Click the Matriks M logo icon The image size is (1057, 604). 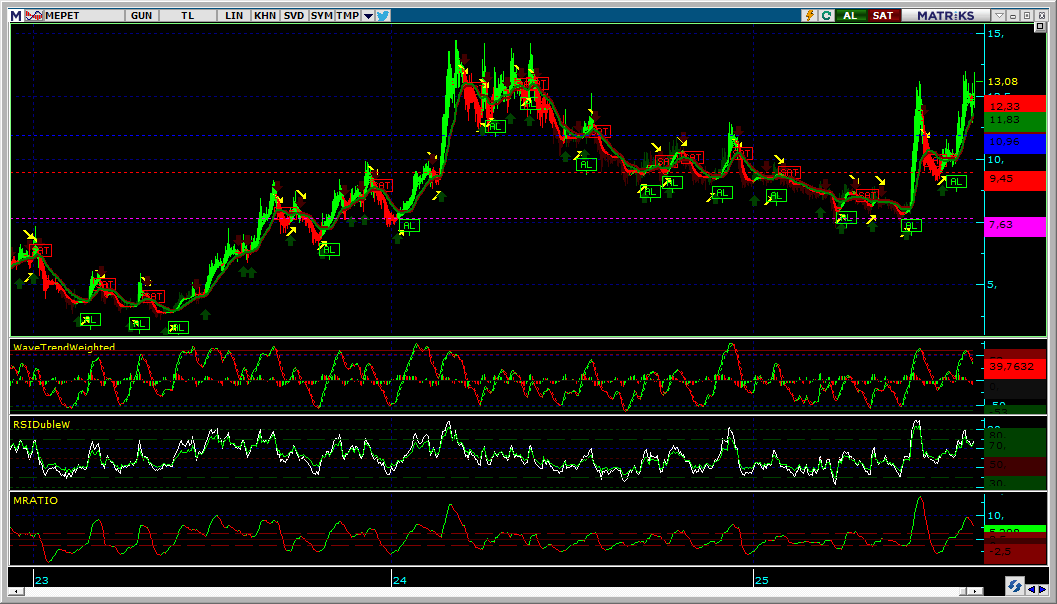pyautogui.click(x=16, y=15)
